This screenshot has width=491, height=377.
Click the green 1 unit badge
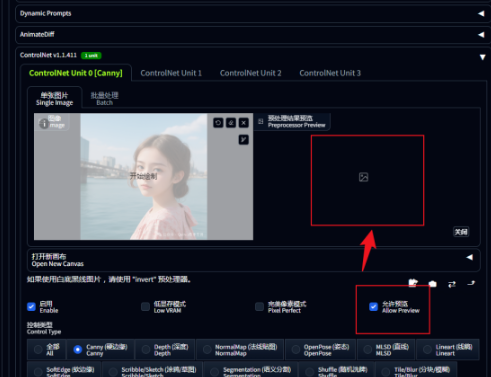point(91,55)
